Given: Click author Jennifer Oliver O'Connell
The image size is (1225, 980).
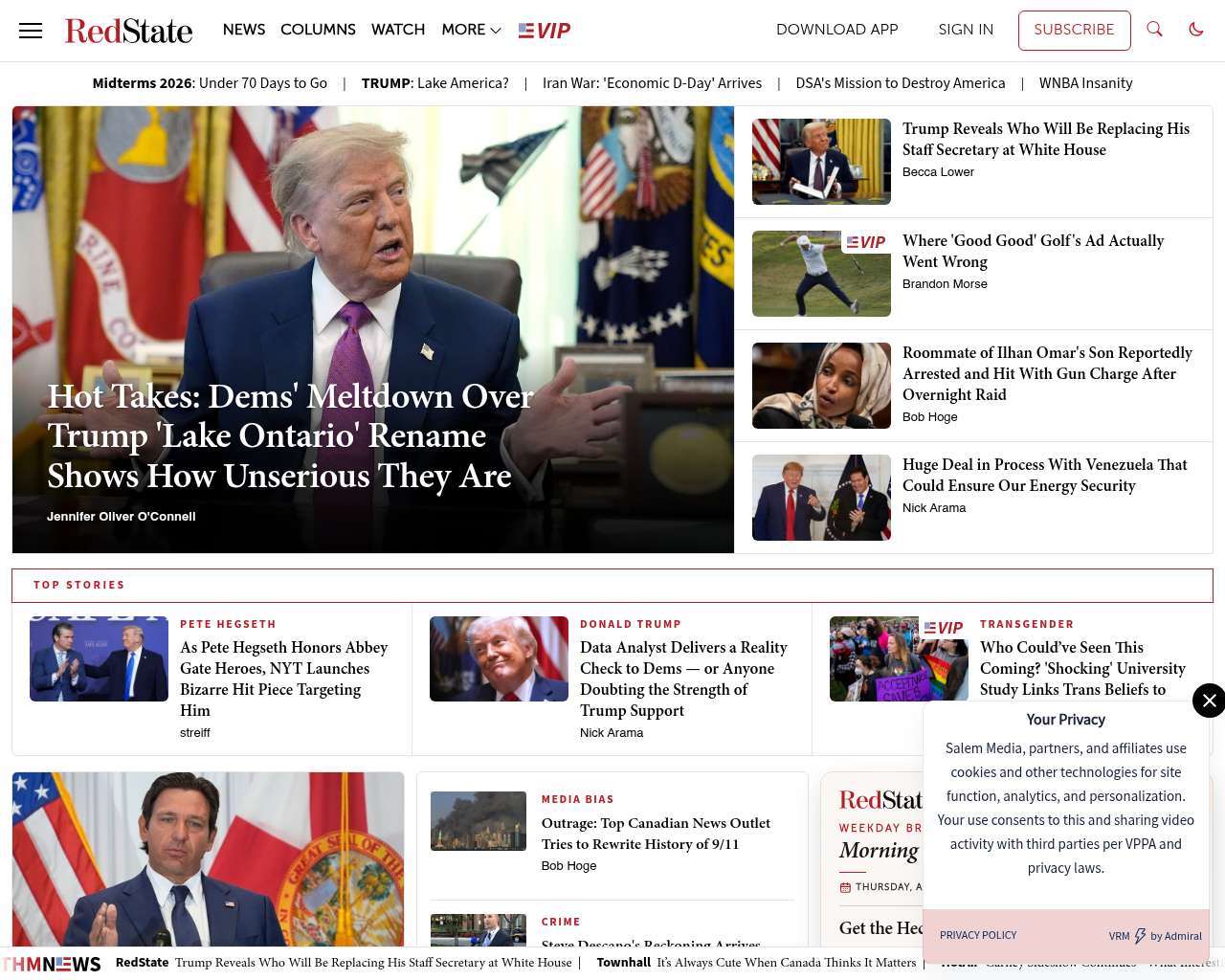Looking at the screenshot, I should (122, 516).
